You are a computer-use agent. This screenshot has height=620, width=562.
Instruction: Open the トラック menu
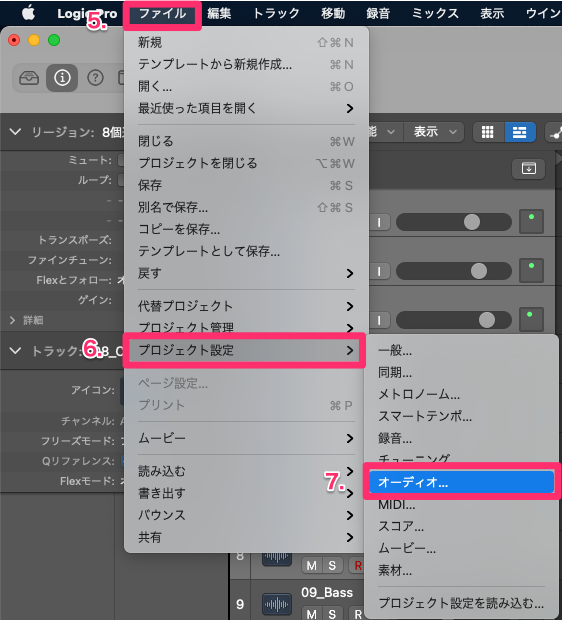(276, 13)
